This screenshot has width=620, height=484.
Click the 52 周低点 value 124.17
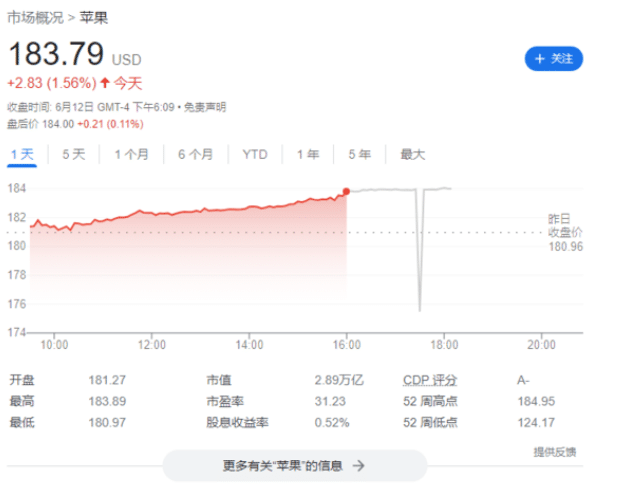536,423
